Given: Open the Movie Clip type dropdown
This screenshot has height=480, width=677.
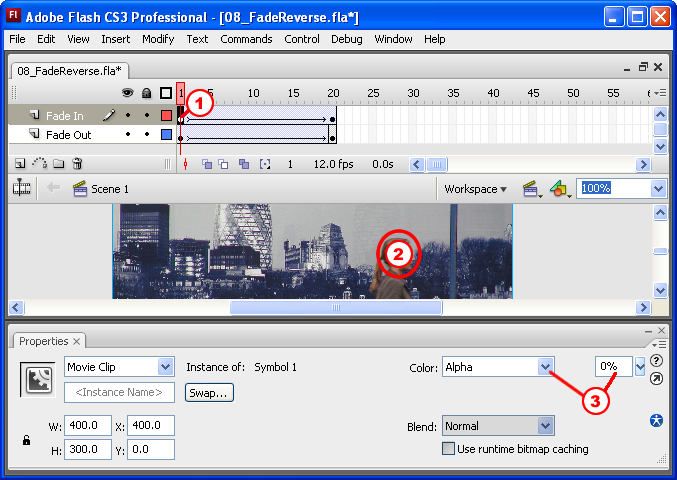Looking at the screenshot, I should click(165, 367).
